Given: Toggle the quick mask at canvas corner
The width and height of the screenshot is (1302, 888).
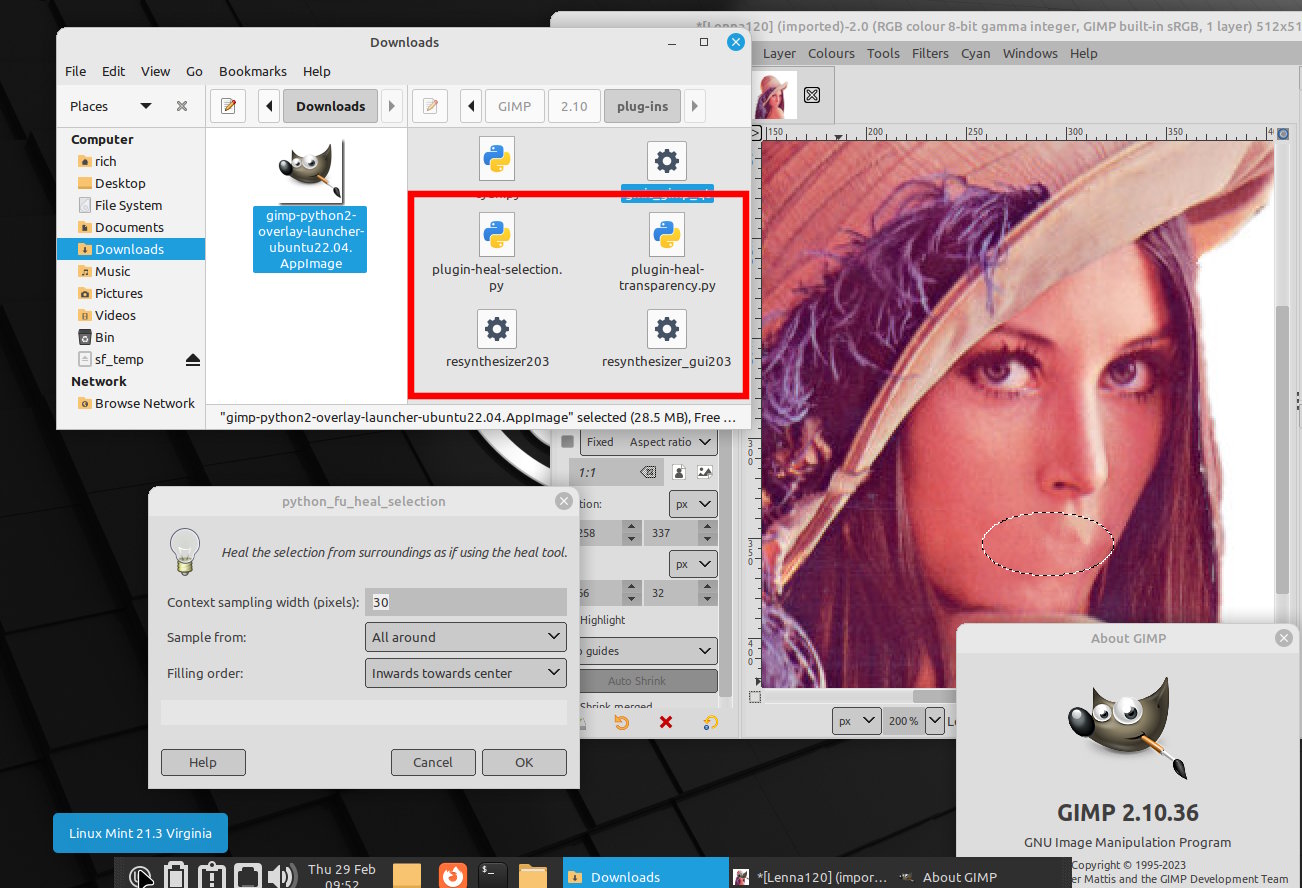Looking at the screenshot, I should point(755,697).
